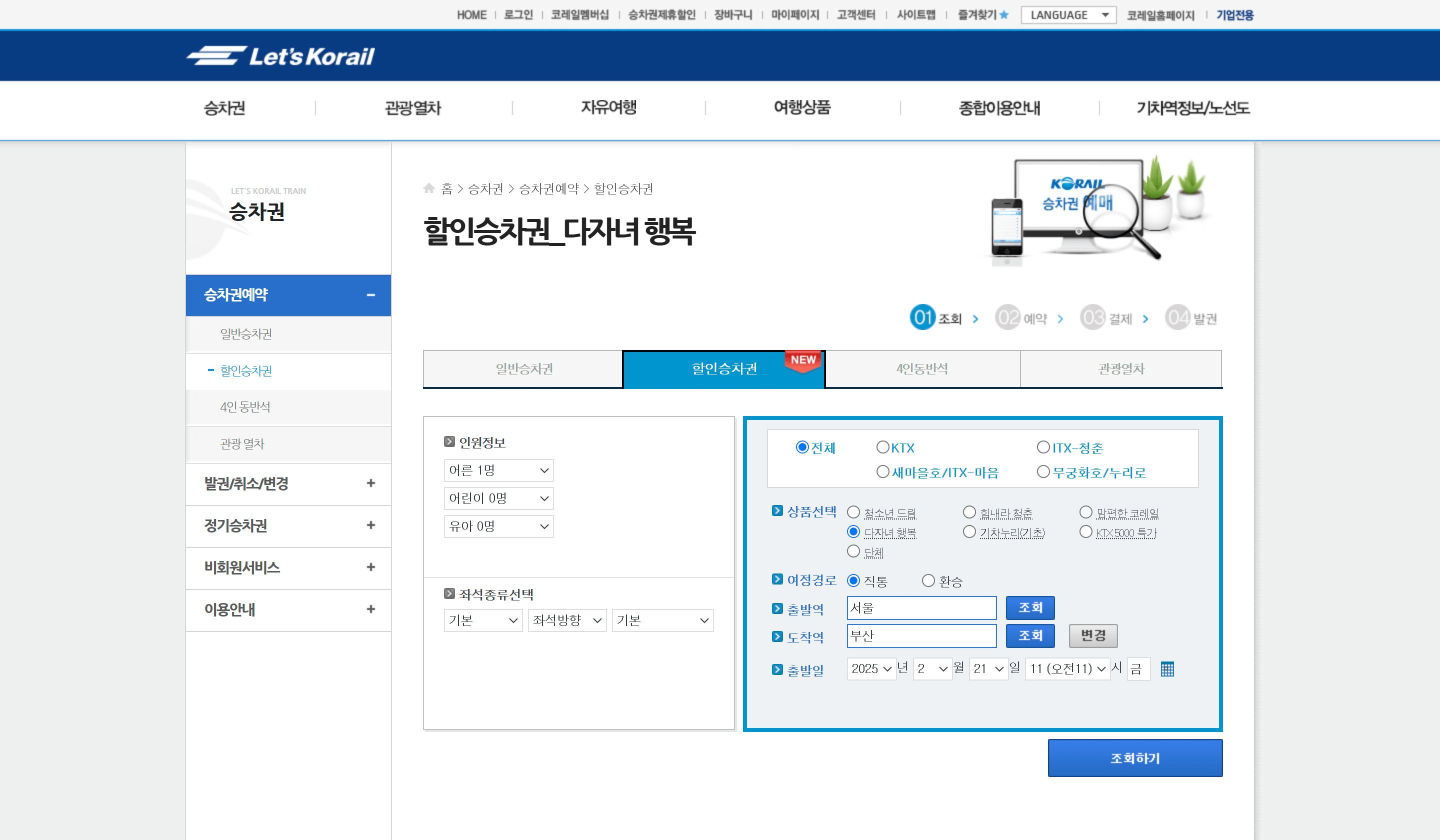Expand 정기승차권 plus icon
Image resolution: width=1440 pixels, height=840 pixels.
point(371,525)
